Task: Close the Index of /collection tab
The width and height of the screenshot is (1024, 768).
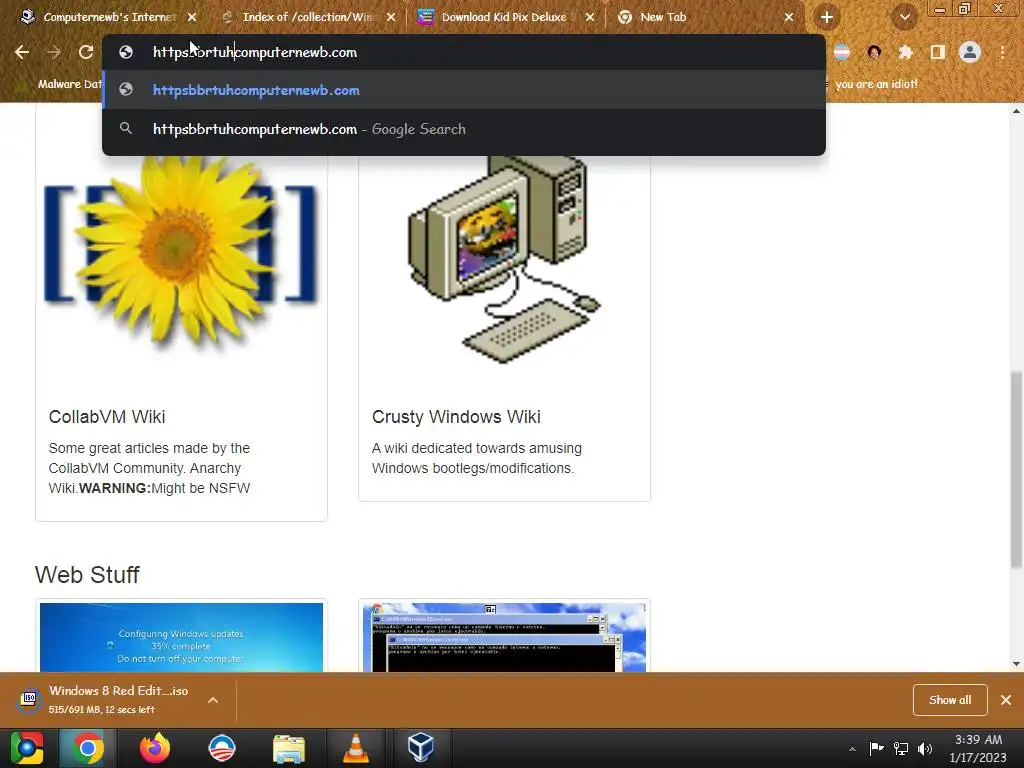Action: (391, 18)
